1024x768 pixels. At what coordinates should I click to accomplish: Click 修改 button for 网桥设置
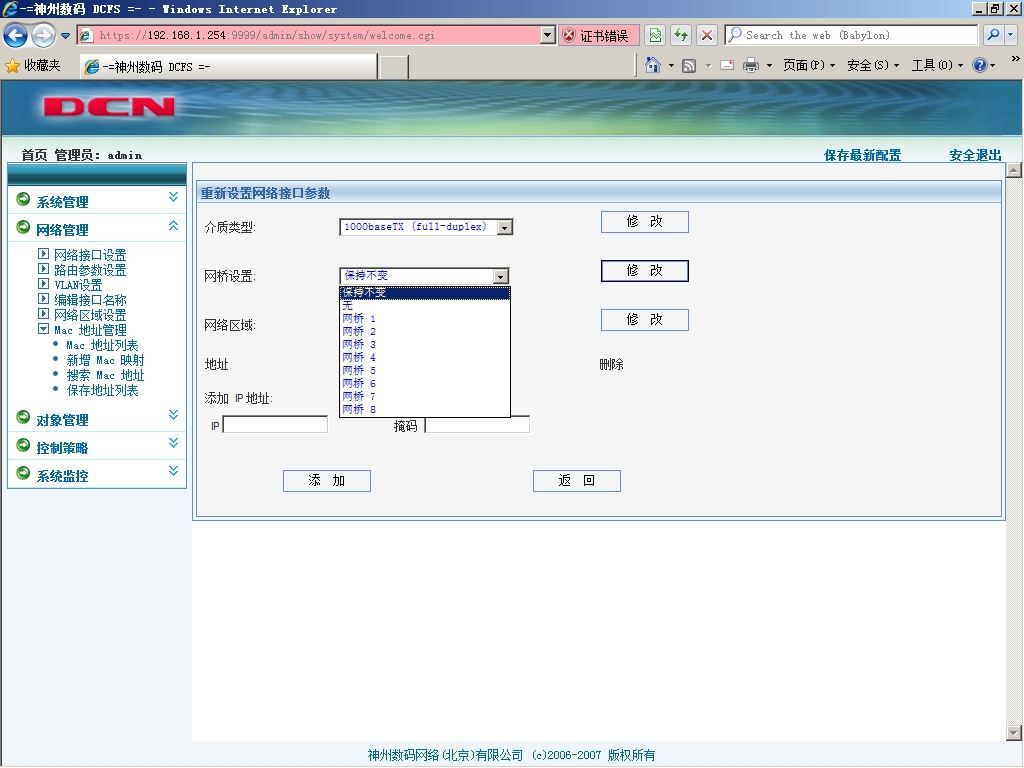click(645, 270)
